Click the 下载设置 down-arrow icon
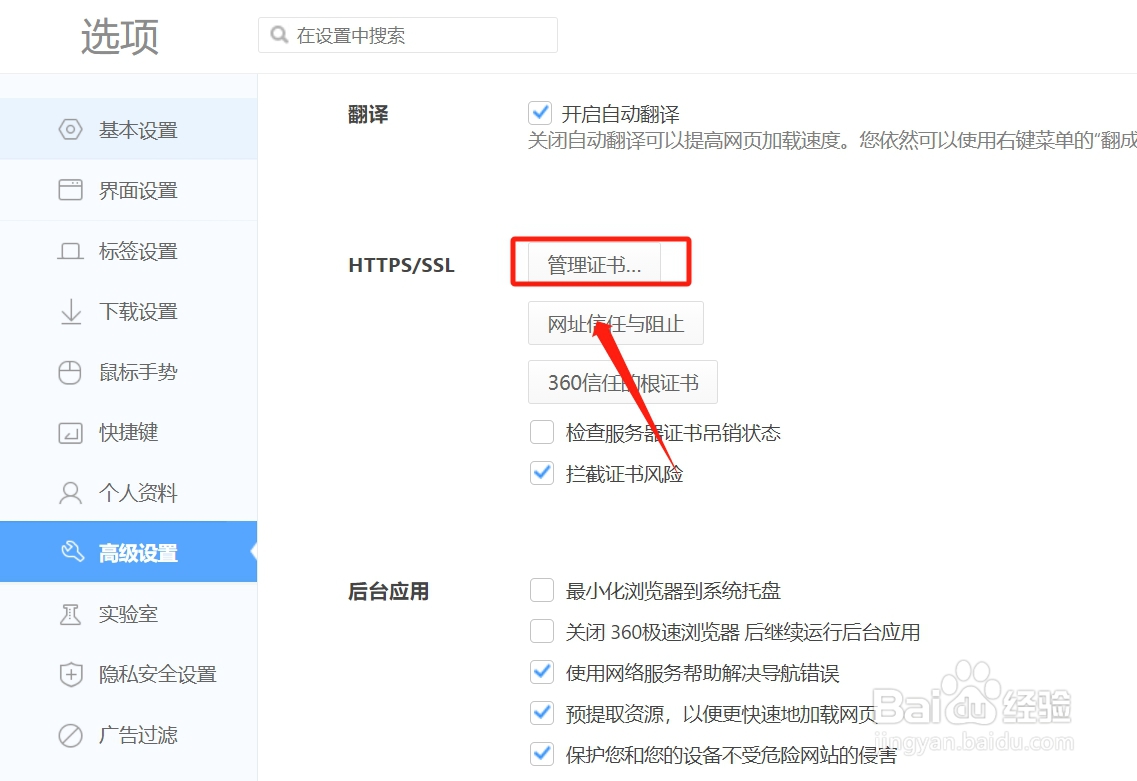 point(71,312)
